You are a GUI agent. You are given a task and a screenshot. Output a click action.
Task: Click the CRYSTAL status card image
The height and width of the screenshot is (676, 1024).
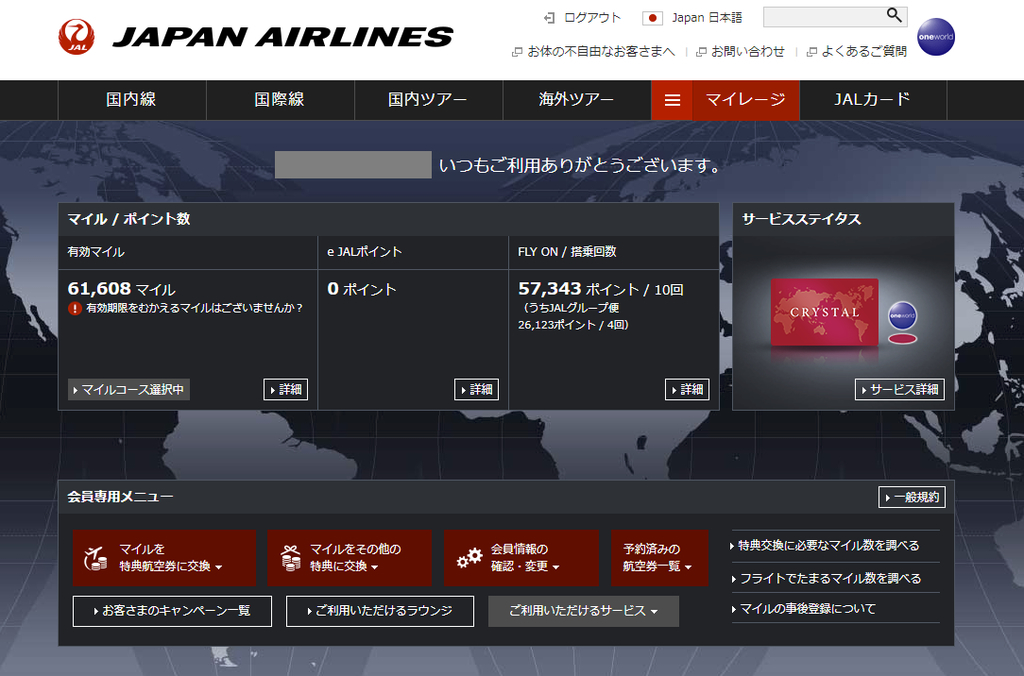point(824,312)
